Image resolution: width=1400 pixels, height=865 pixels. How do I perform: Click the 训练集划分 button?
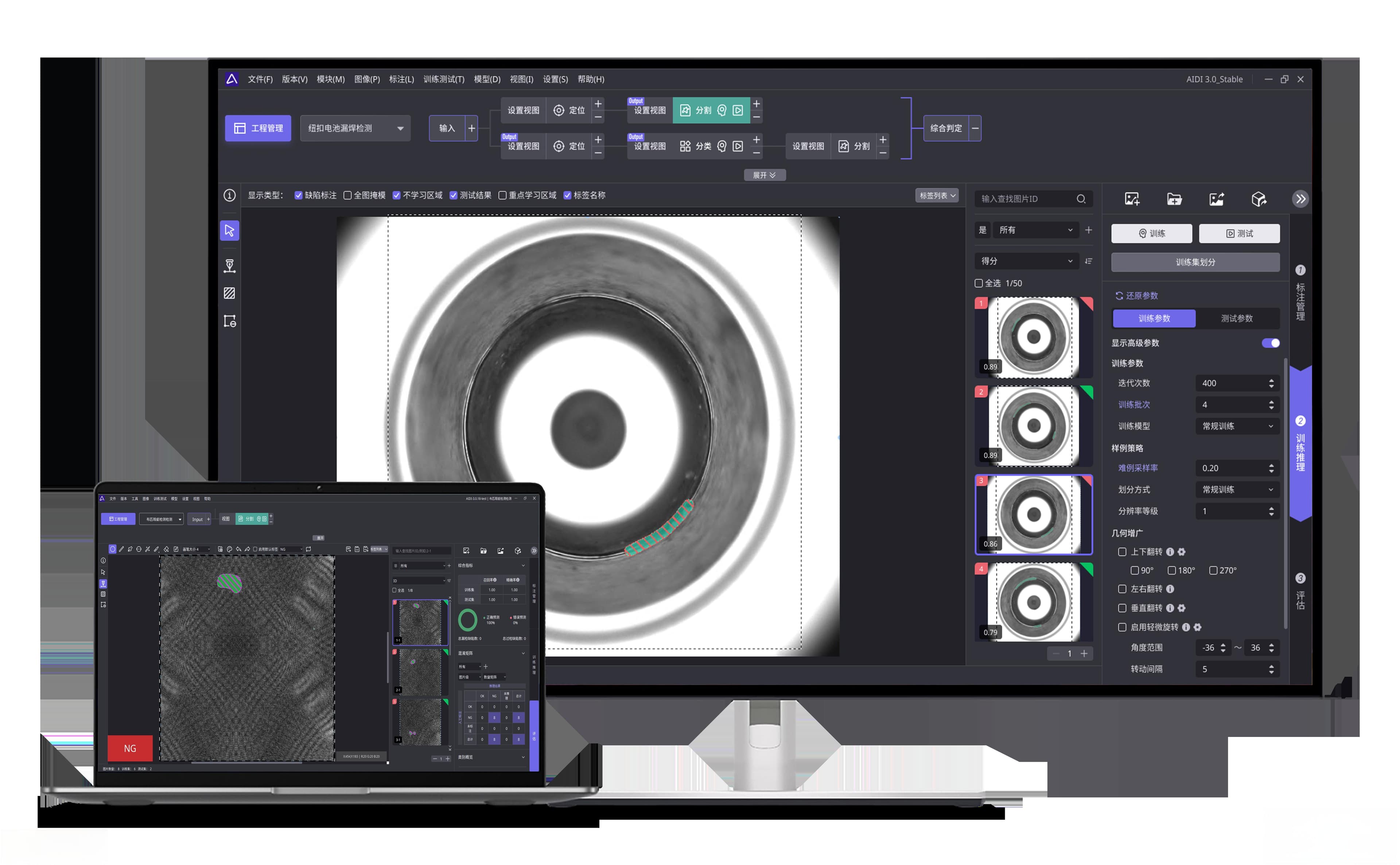tap(1195, 263)
